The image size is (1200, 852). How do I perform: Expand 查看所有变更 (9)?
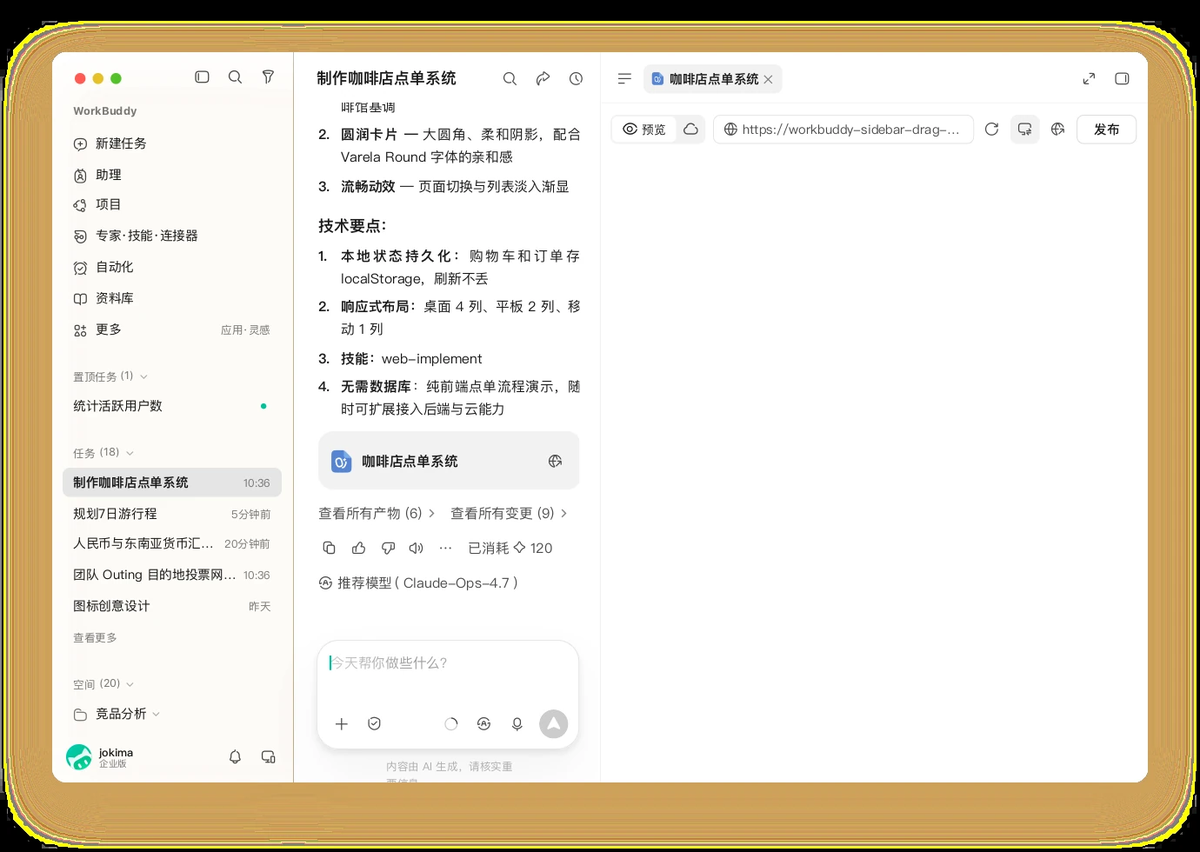[509, 513]
